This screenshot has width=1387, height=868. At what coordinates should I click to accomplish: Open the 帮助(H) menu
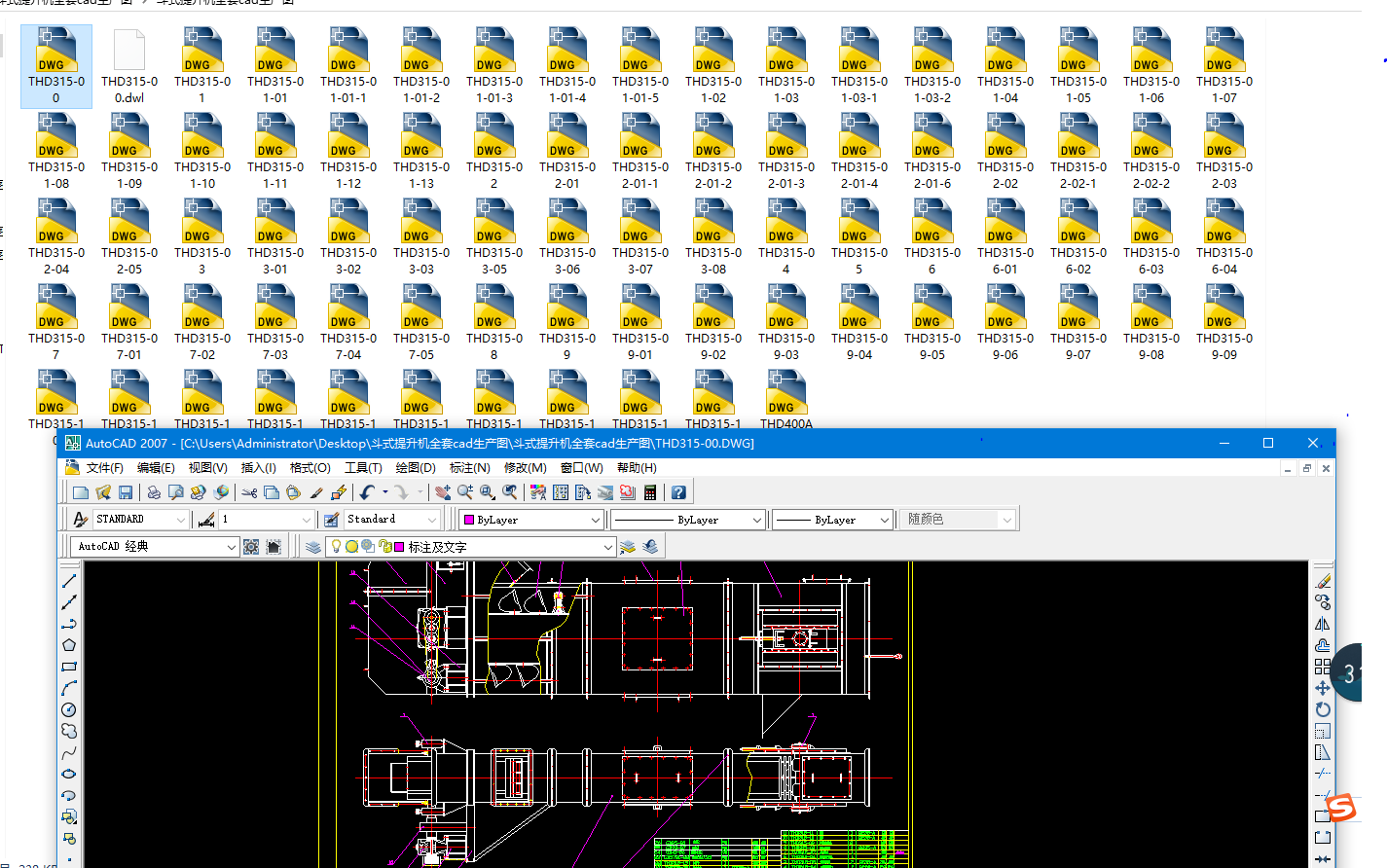pyautogui.click(x=637, y=468)
